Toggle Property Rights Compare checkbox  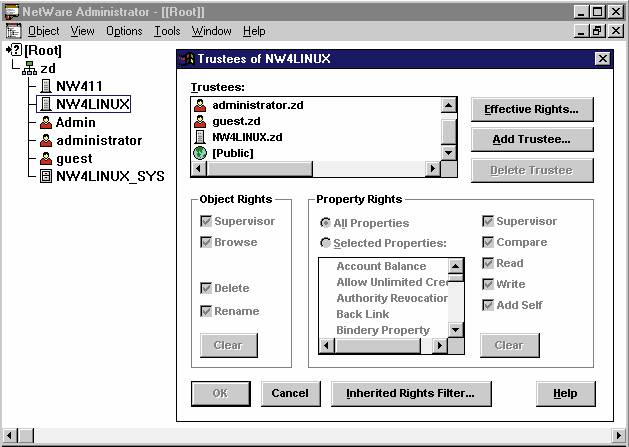(x=488, y=242)
